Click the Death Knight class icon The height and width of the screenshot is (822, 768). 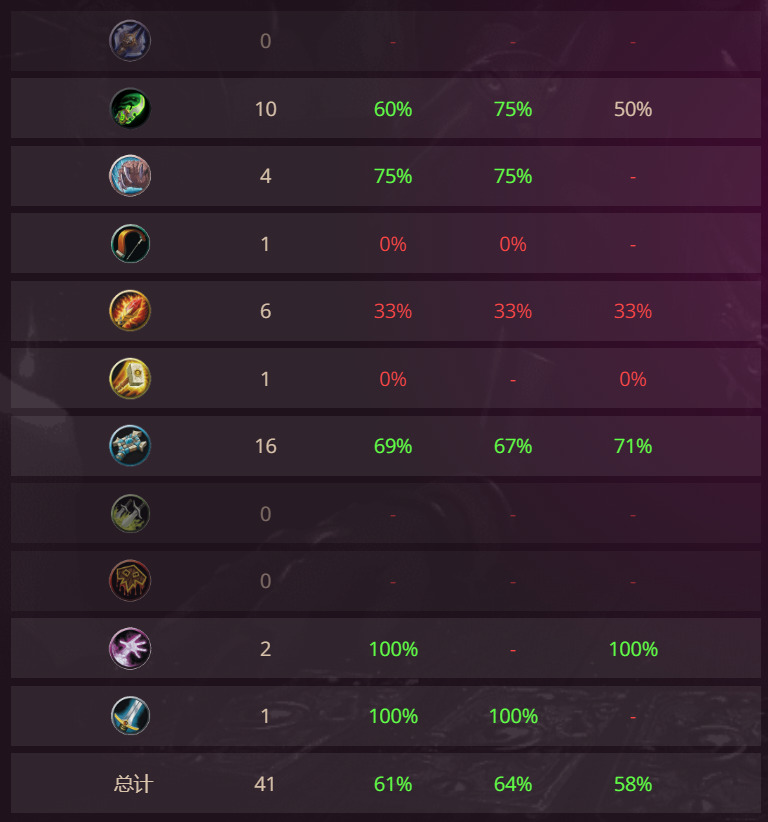click(130, 41)
